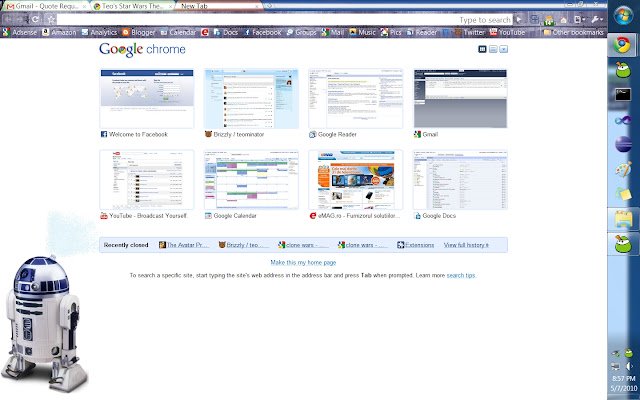Viewport: 640px width, 400px height.
Task: Switch to the Gmail - Quote Request tab
Action: [45, 6]
